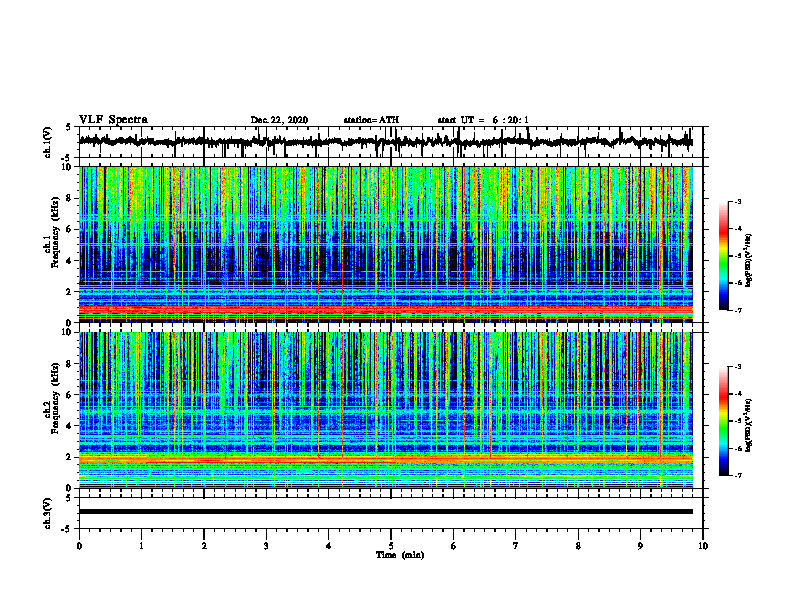Screen dimensions: 792x612
Task: Click the ch.1 color scale bar
Action: 723,256
